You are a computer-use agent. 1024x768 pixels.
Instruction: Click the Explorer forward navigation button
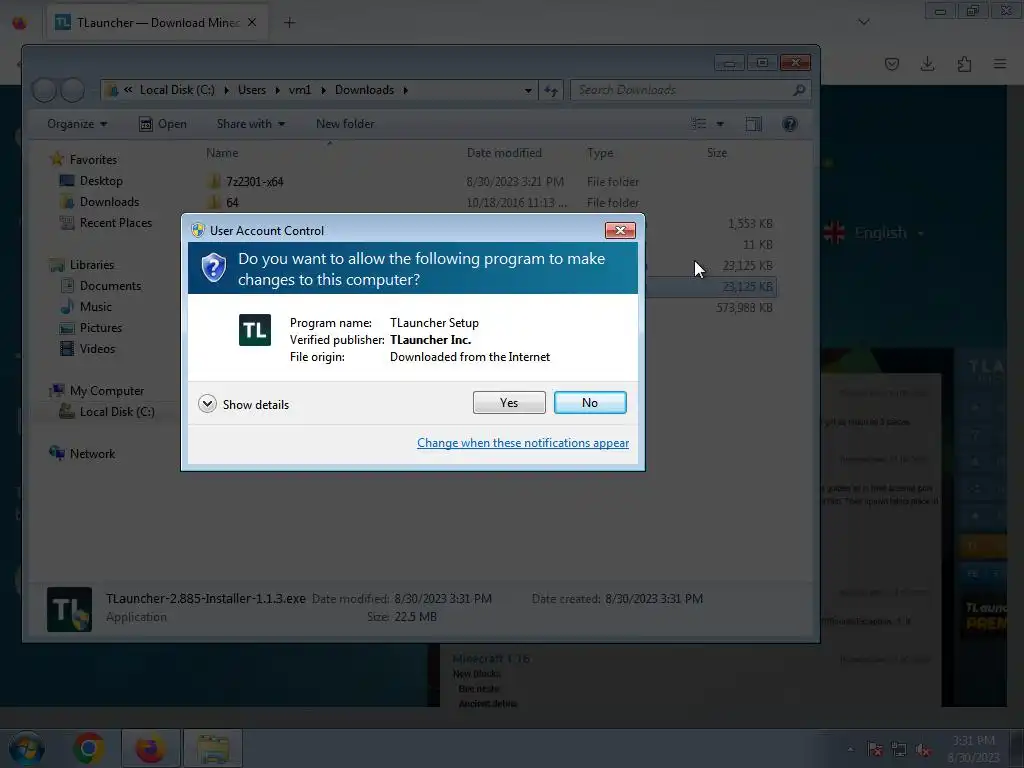[72, 90]
